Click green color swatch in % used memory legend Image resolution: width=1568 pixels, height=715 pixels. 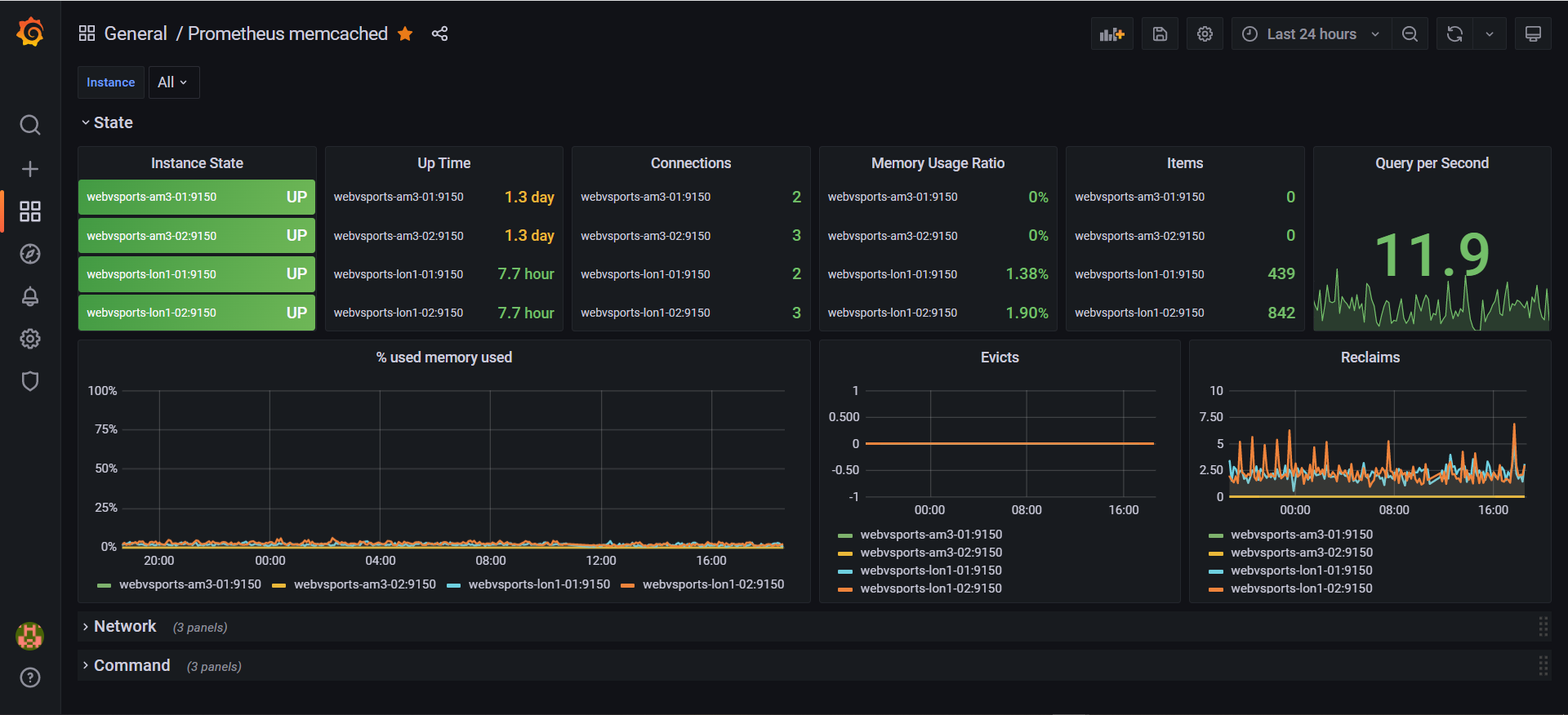(104, 585)
